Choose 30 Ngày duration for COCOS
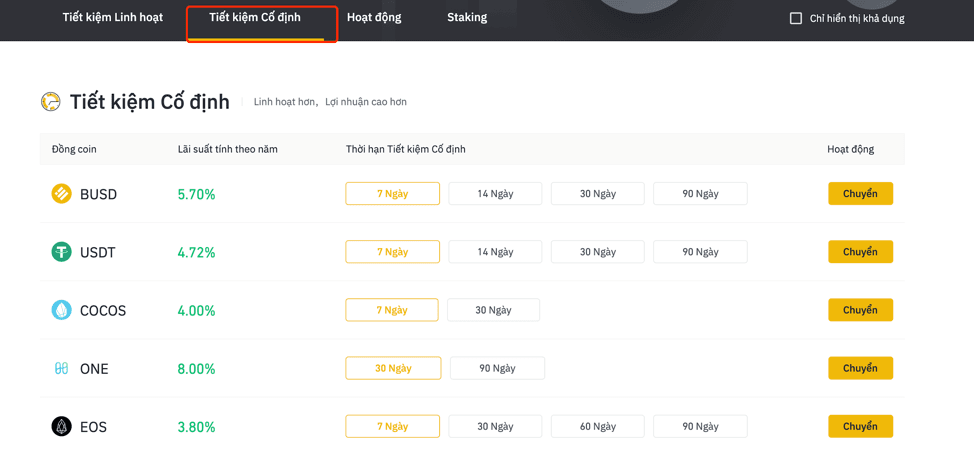 493,310
